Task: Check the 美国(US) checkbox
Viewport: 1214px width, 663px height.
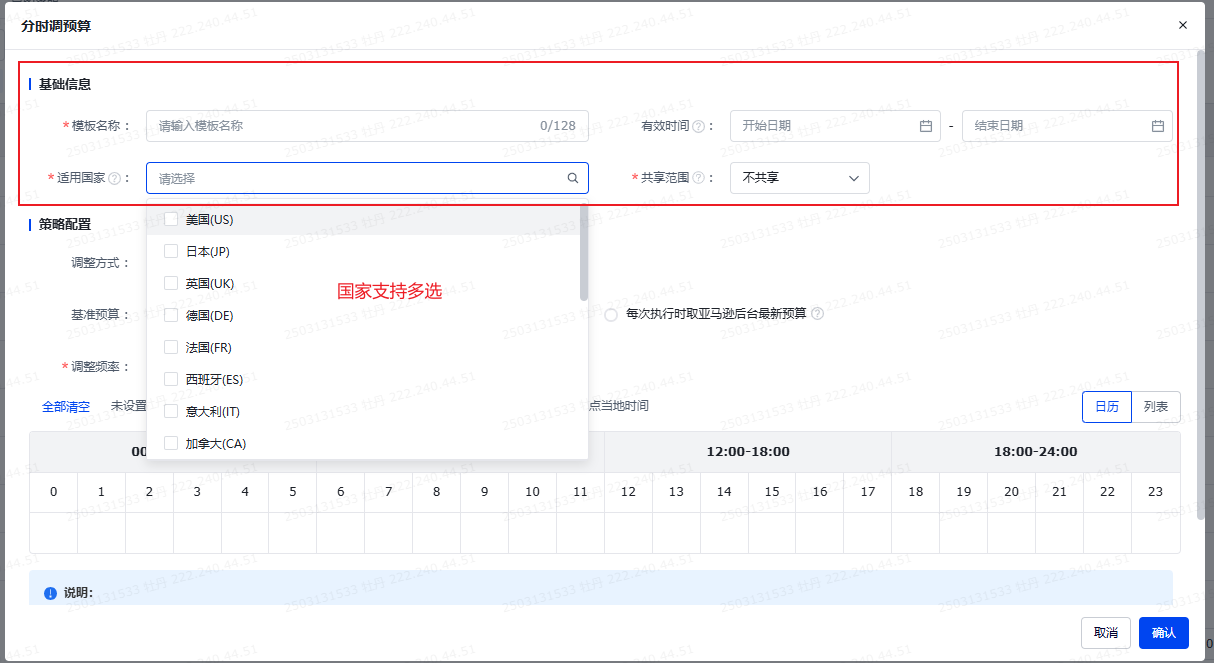Action: pyautogui.click(x=171, y=219)
